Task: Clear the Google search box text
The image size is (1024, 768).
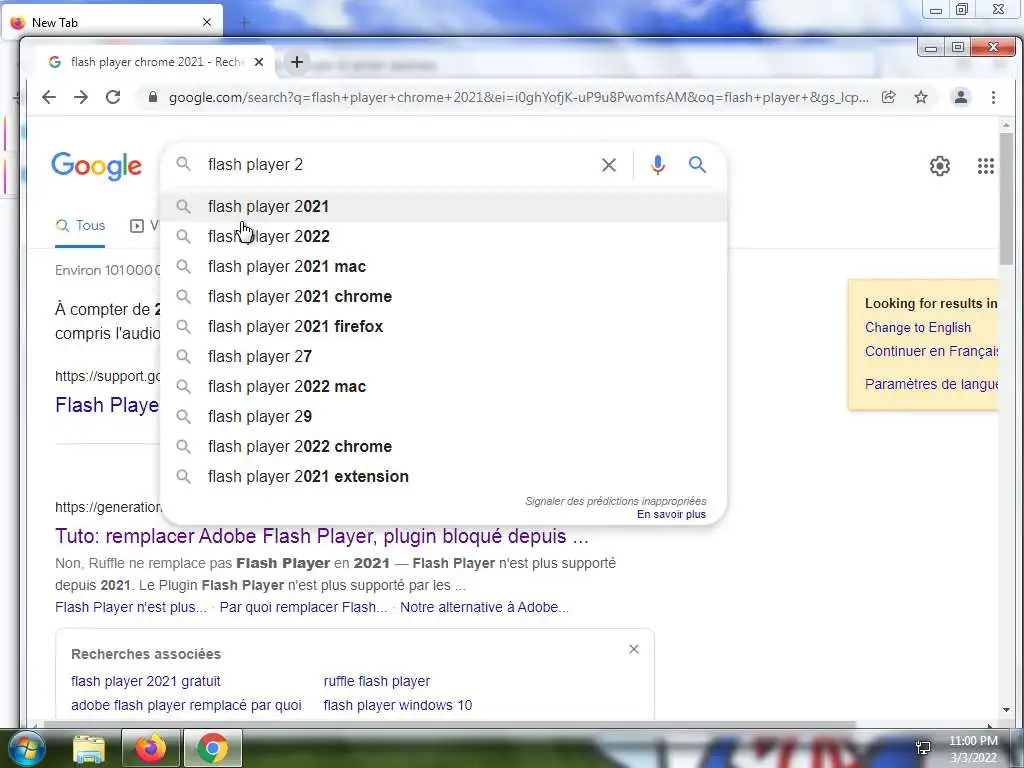Action: (x=609, y=165)
